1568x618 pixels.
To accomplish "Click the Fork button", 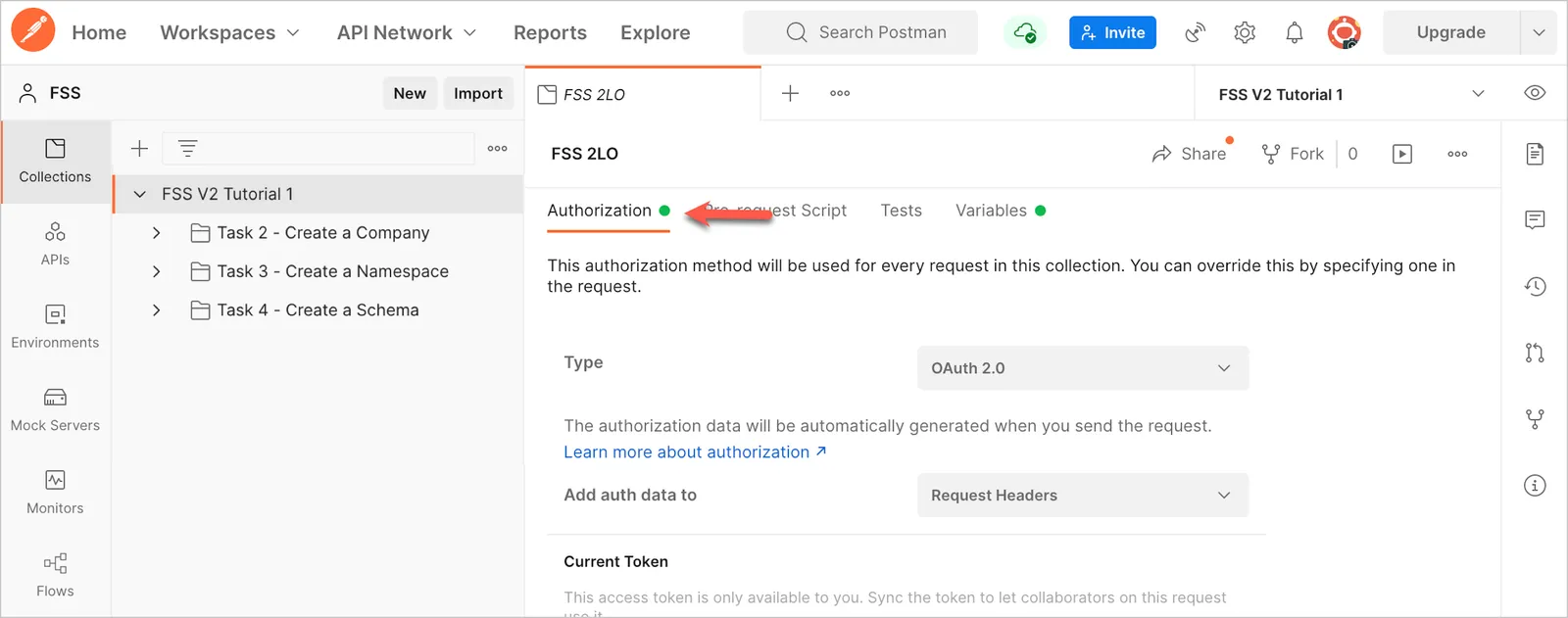I will [x=1293, y=154].
